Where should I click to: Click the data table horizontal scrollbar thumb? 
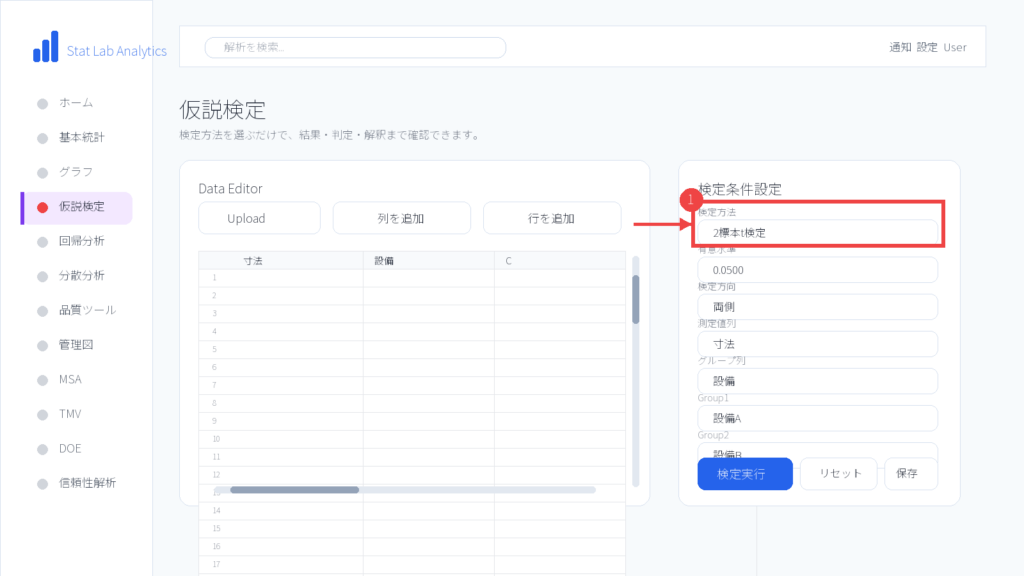point(295,490)
